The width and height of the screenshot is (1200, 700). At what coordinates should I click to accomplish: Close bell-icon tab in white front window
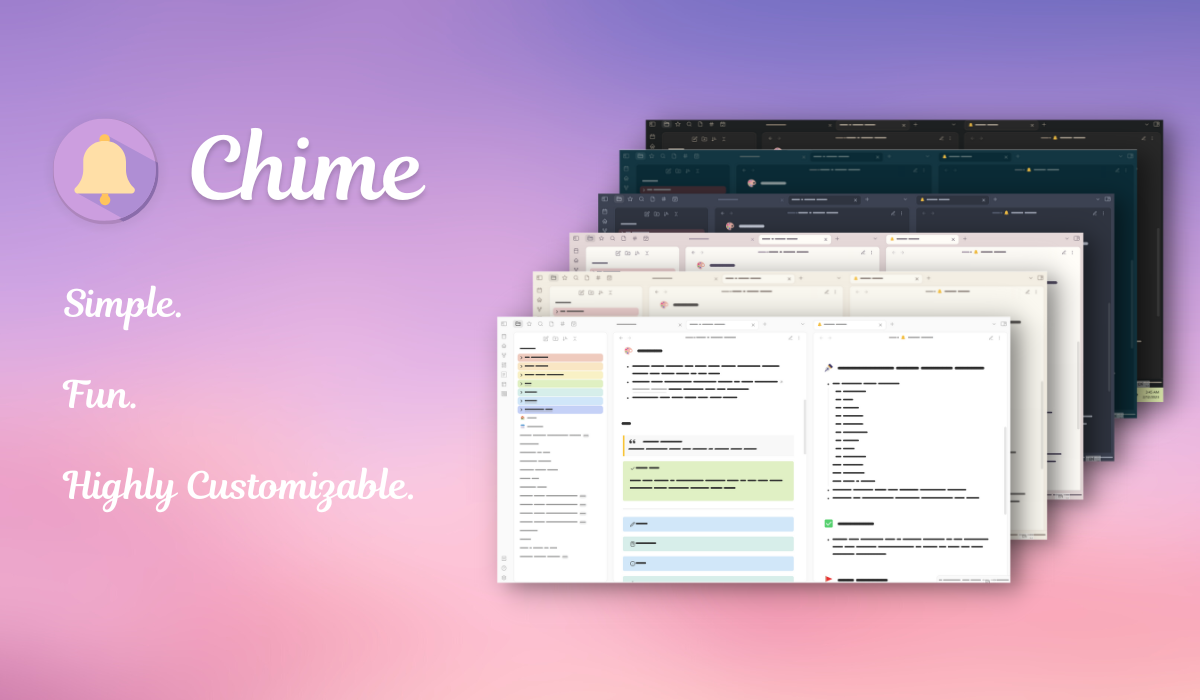880,324
